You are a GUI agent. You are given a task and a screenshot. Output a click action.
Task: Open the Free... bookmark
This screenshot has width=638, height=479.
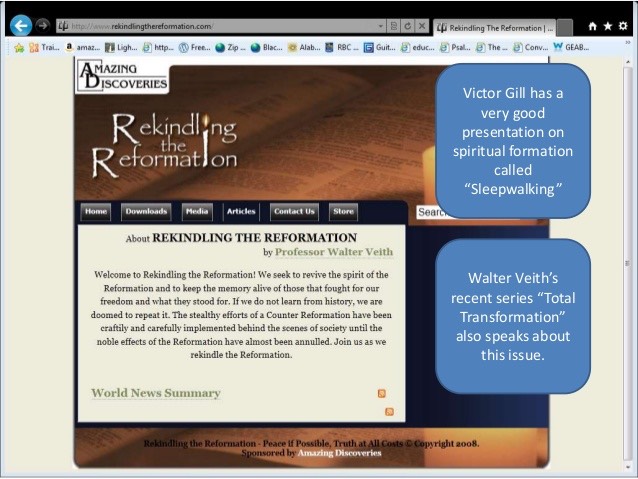pyautogui.click(x=195, y=48)
